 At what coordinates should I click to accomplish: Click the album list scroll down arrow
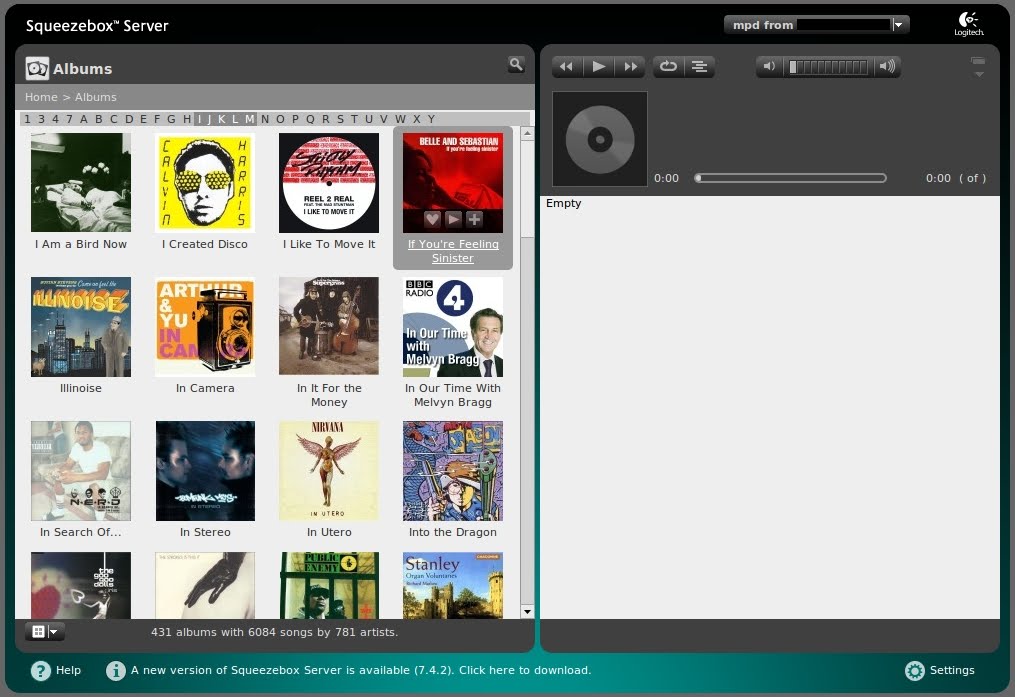[x=527, y=612]
